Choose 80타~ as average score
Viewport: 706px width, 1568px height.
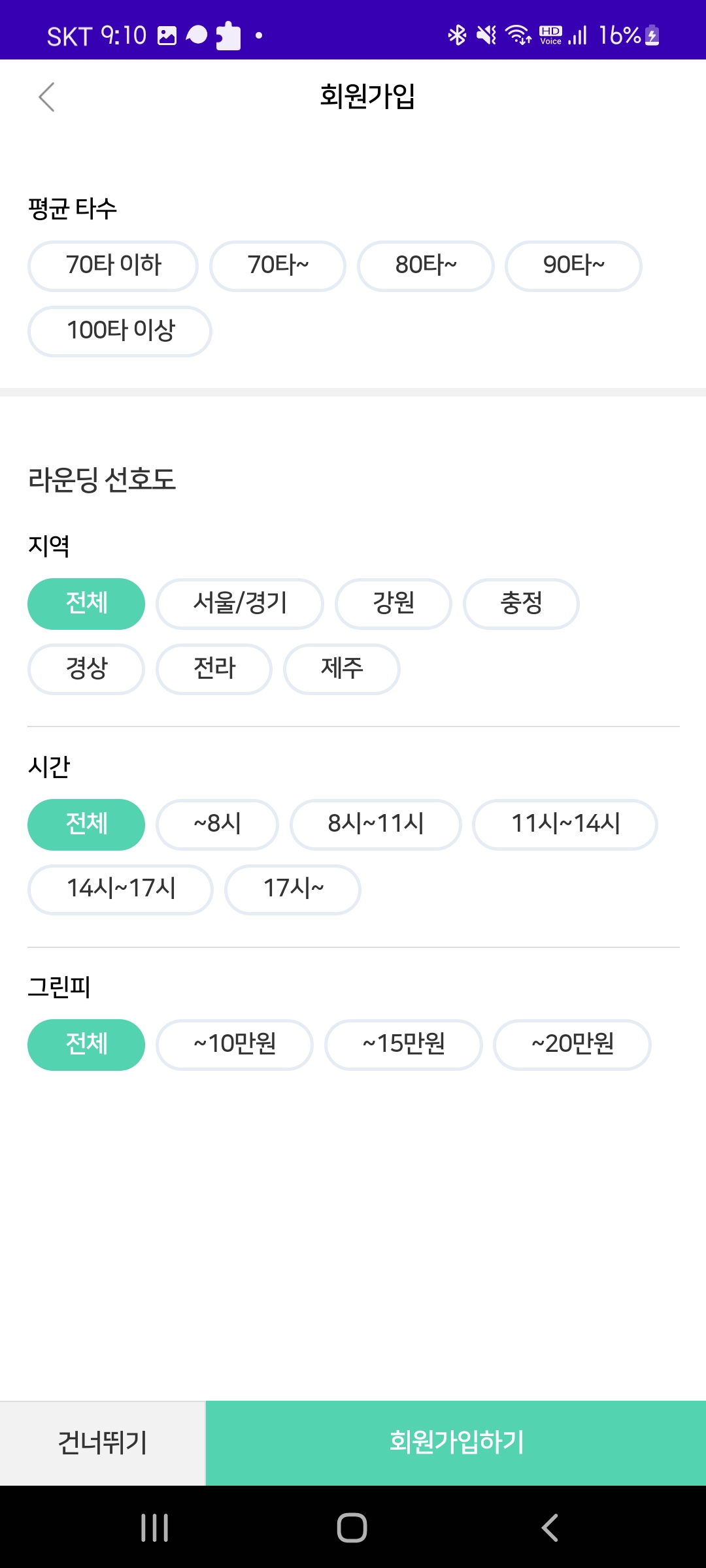[426, 266]
